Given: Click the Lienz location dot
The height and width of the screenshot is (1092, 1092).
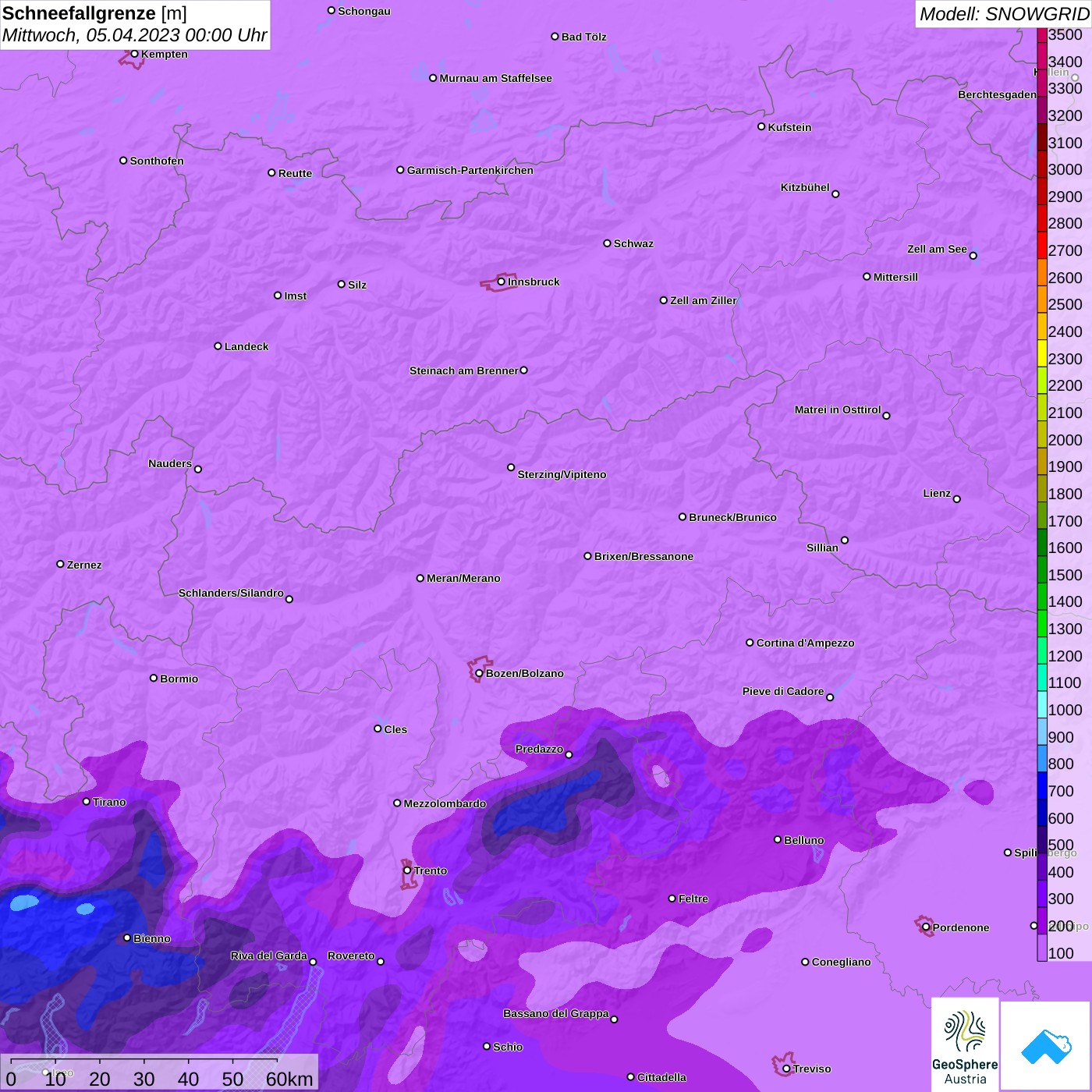Looking at the screenshot, I should coord(957,499).
